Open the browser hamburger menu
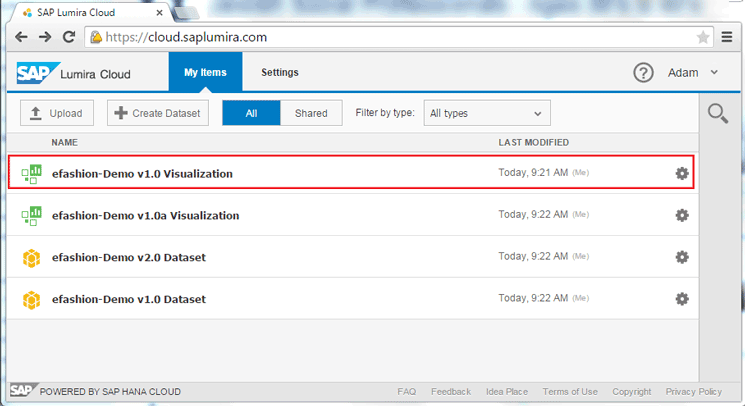This screenshot has width=745, height=406. click(727, 37)
